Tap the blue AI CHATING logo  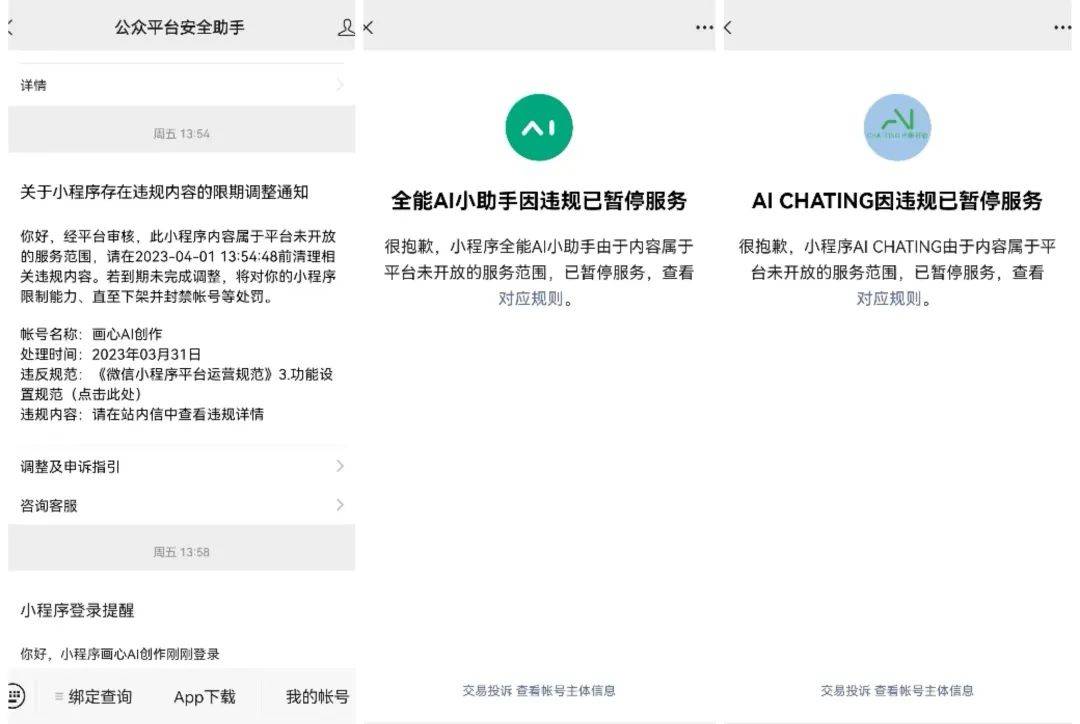pos(897,127)
